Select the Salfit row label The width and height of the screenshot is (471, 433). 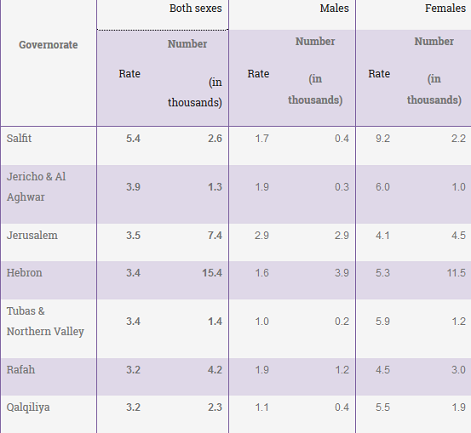click(19, 138)
